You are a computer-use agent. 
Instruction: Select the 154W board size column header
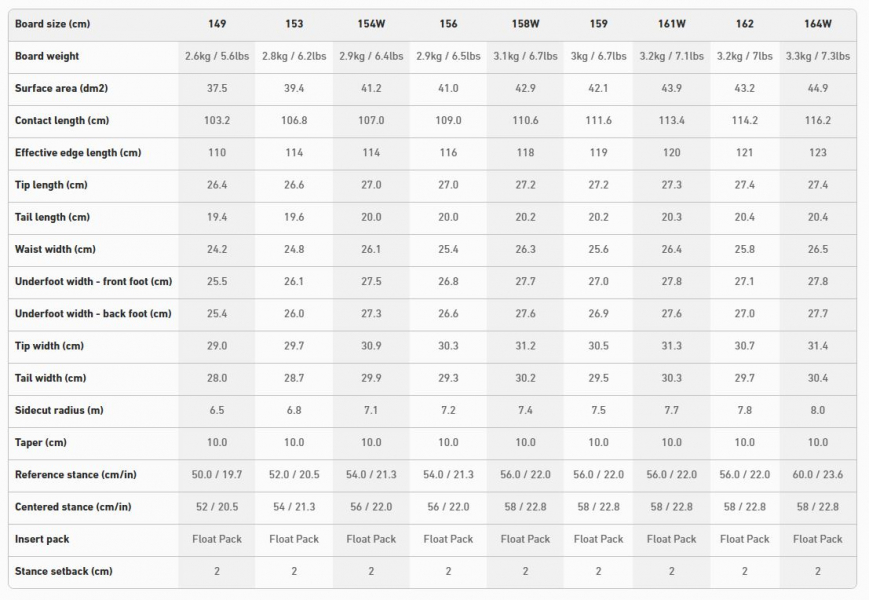(x=371, y=24)
